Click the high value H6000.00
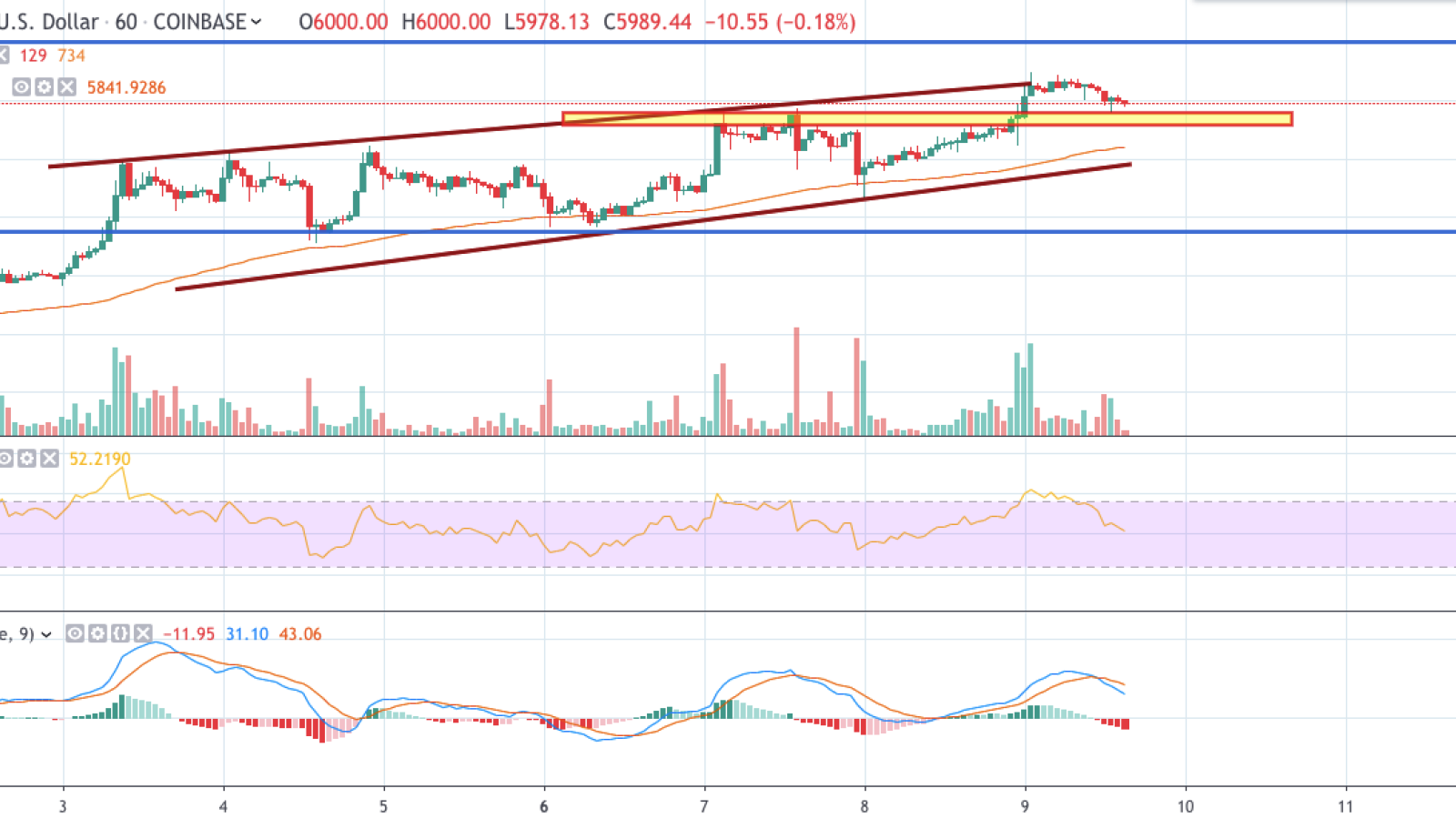1456x819 pixels. tap(446, 22)
